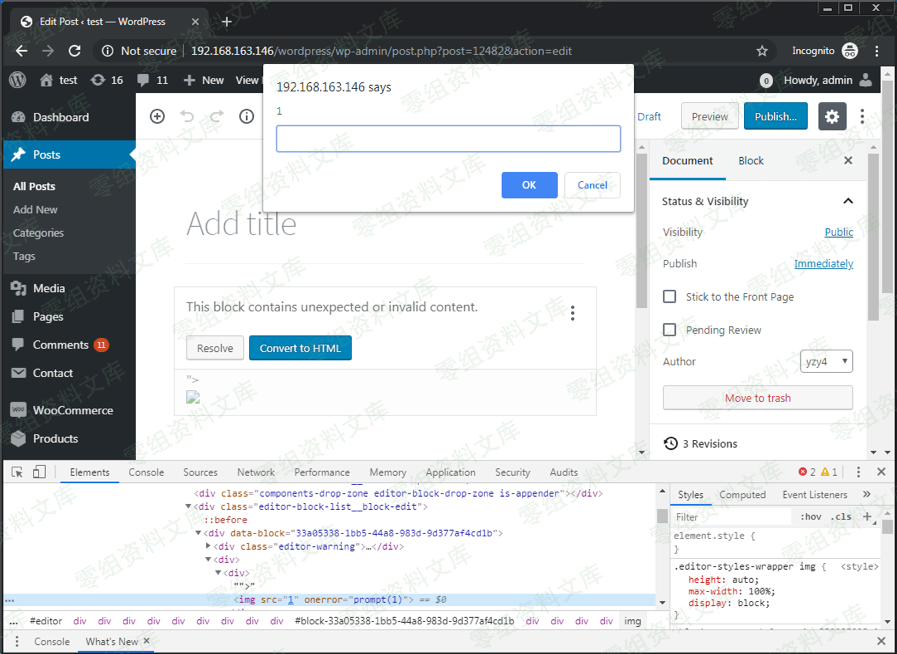
Task: Click OK in the prompt dialog
Action: coord(529,185)
